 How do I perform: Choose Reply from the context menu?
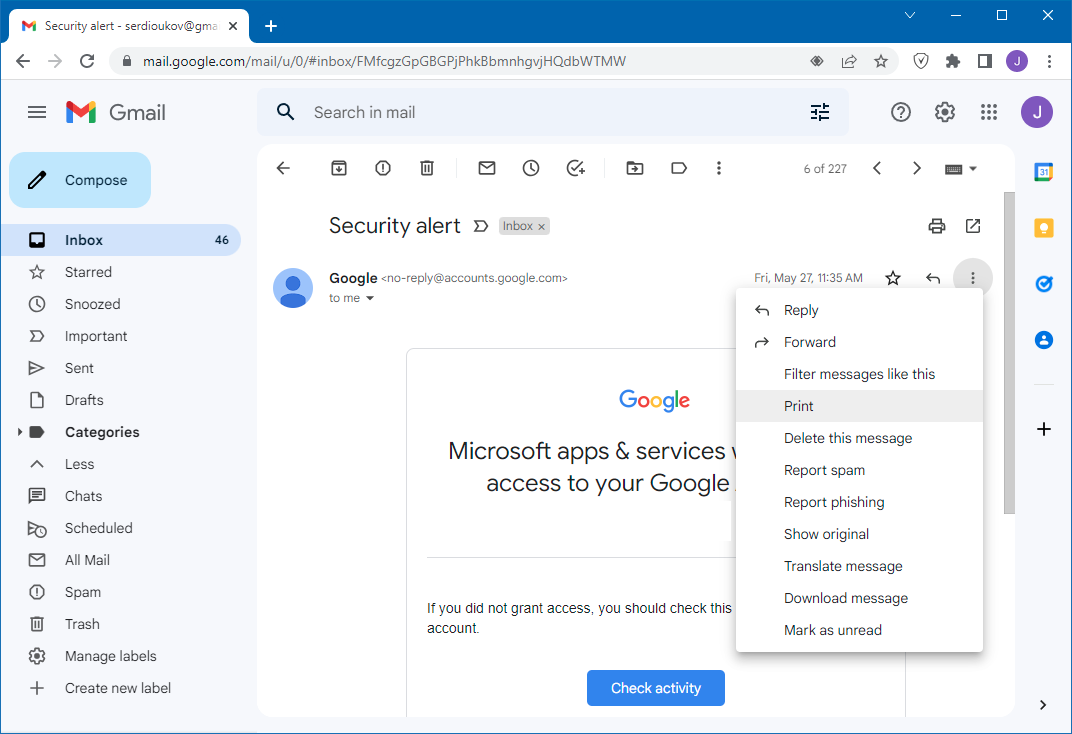click(x=859, y=310)
